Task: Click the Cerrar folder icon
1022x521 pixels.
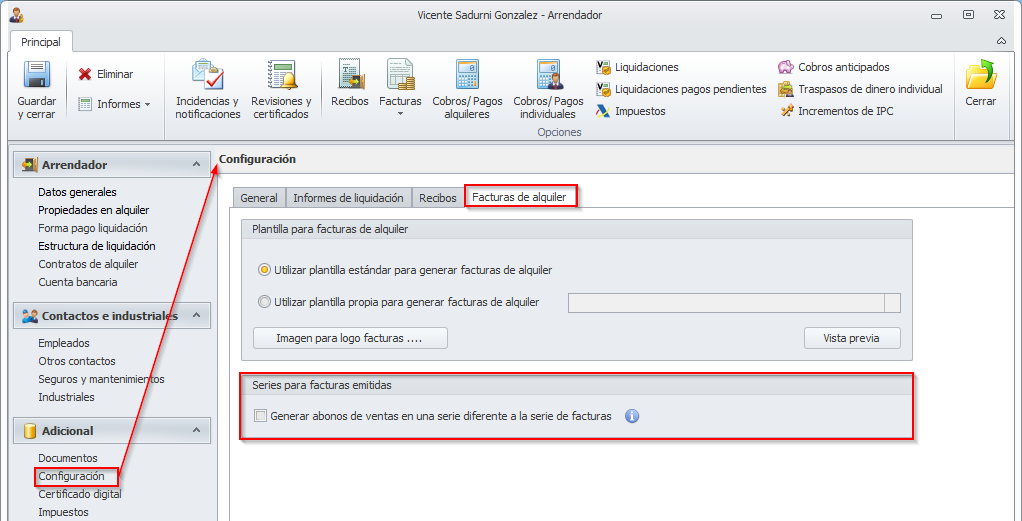Action: (980, 74)
